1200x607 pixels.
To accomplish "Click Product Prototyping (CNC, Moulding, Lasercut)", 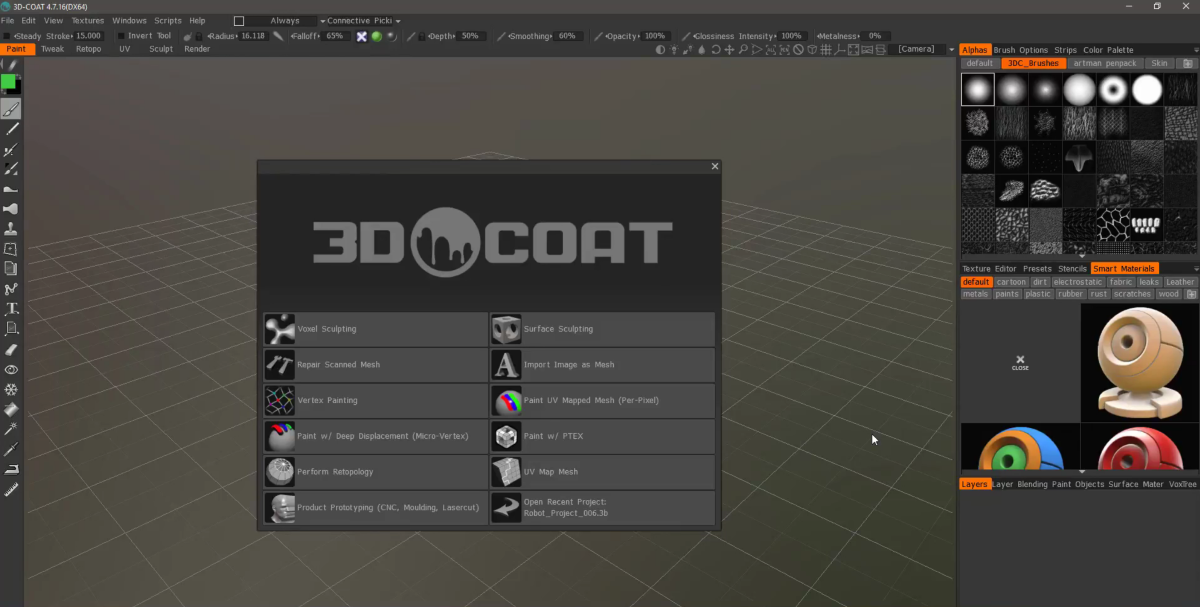I will tap(375, 508).
